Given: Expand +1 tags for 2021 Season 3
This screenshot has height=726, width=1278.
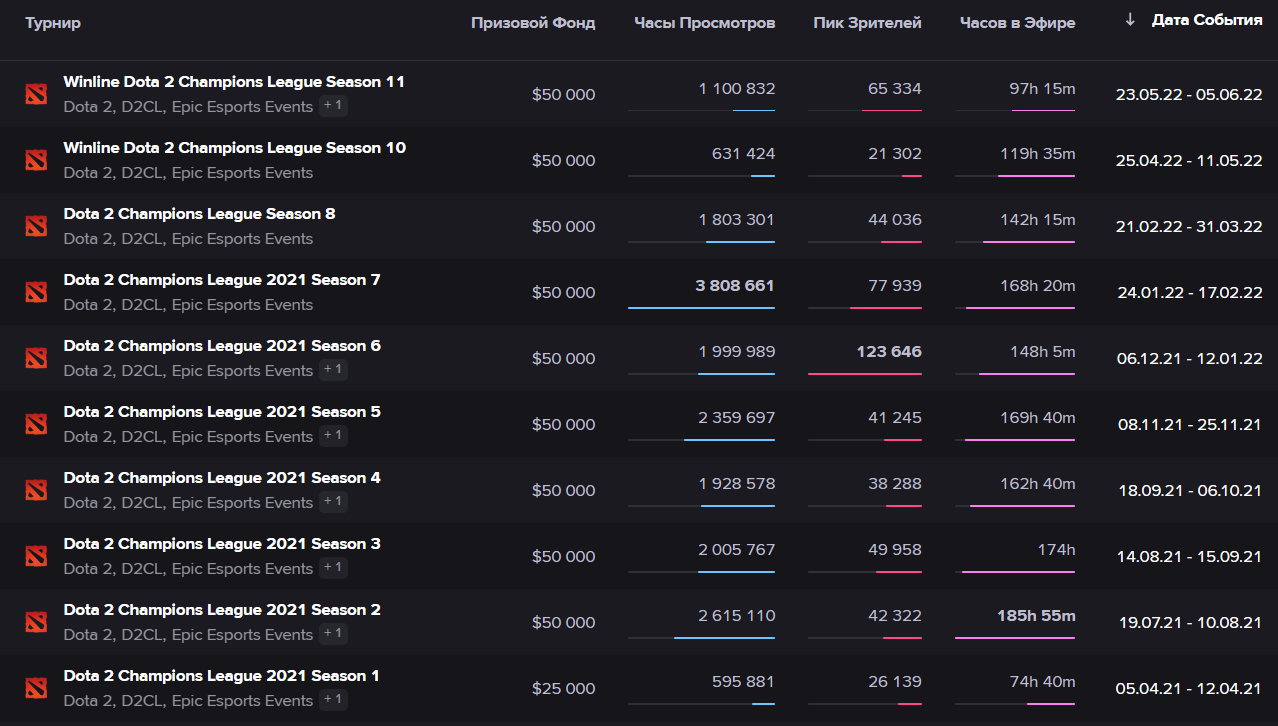Looking at the screenshot, I should (333, 568).
